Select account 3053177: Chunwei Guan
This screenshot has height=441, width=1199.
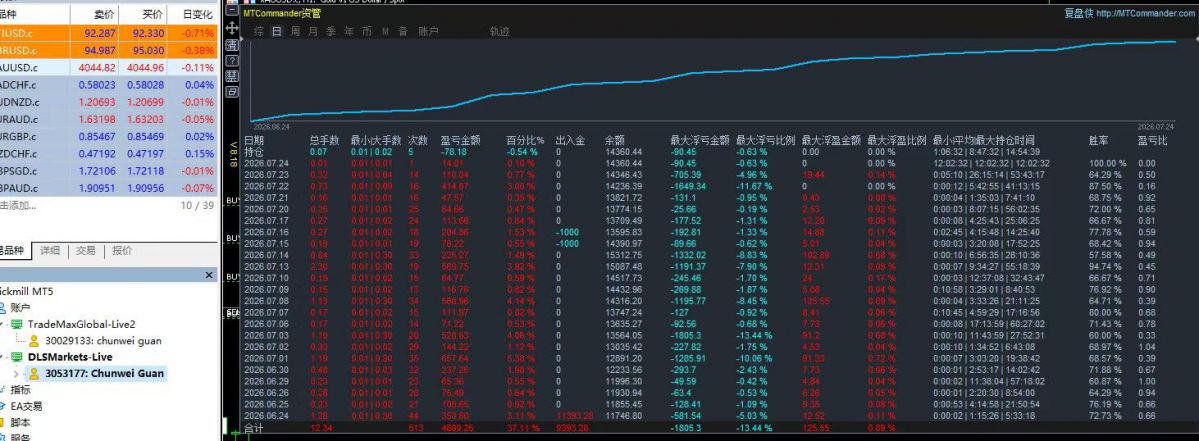point(104,374)
